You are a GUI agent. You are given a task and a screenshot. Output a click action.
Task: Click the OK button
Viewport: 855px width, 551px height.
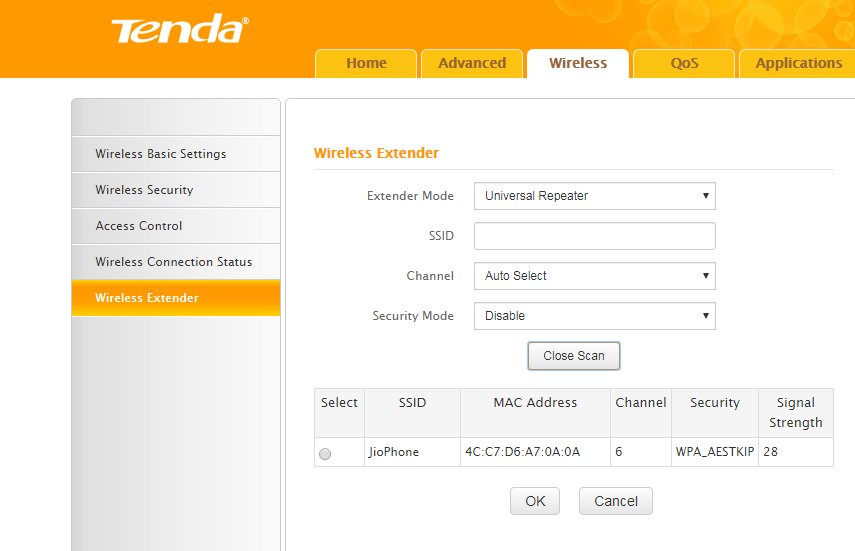pyautogui.click(x=535, y=501)
